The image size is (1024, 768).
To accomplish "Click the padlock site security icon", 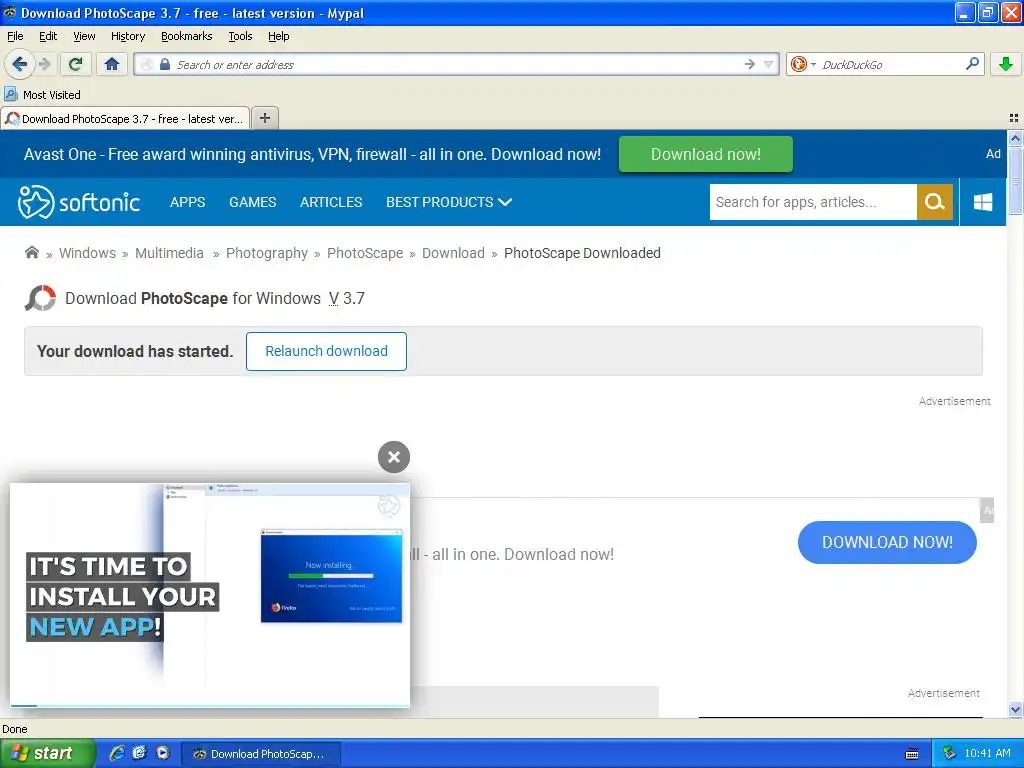I will 165,64.
